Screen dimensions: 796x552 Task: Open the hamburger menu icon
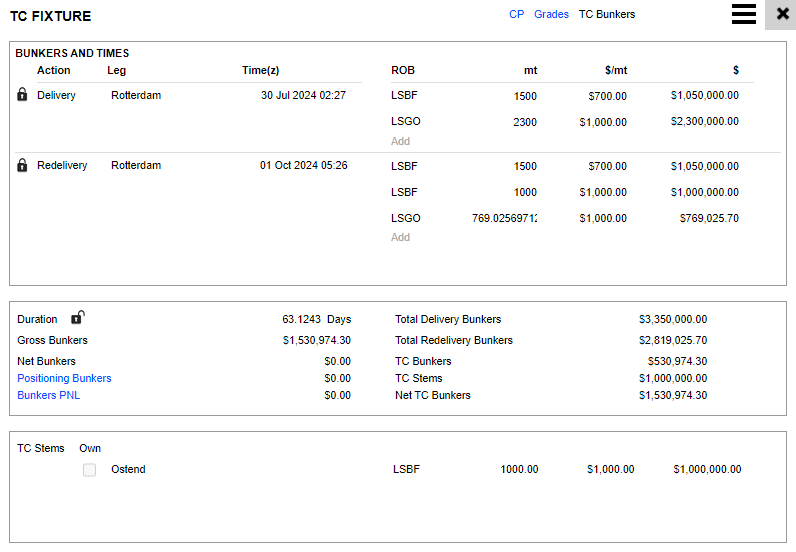(743, 14)
